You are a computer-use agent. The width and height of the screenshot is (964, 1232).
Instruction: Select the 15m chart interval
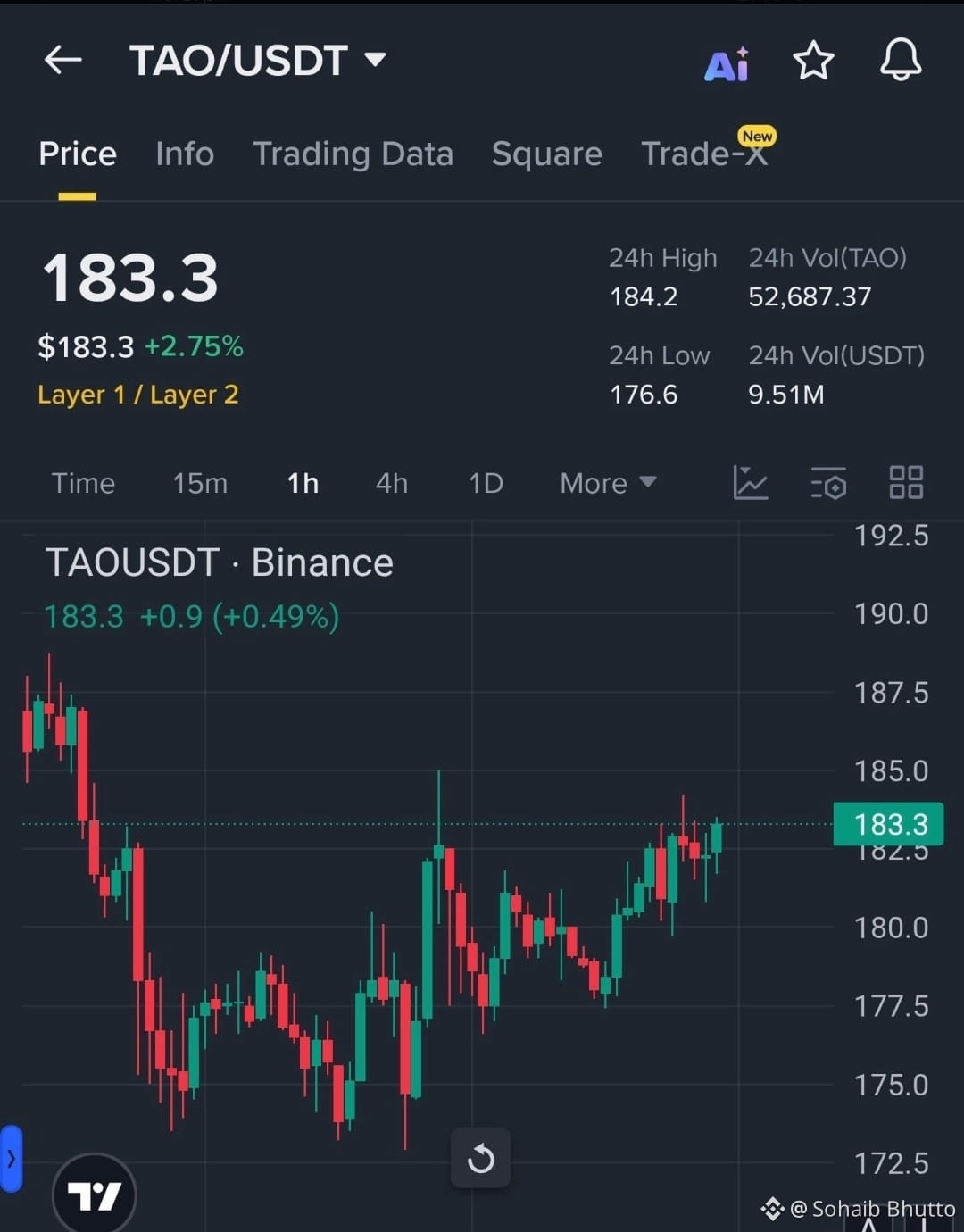pos(200,483)
